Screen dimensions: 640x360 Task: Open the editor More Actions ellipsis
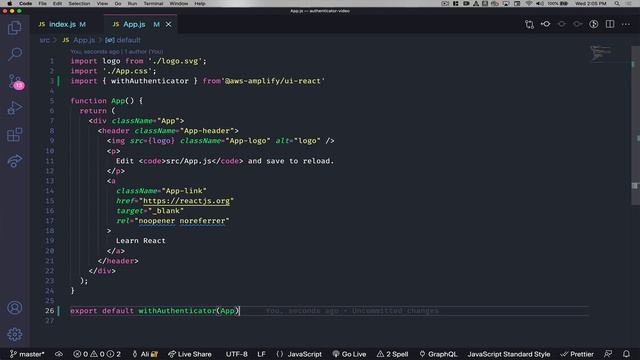pos(626,24)
